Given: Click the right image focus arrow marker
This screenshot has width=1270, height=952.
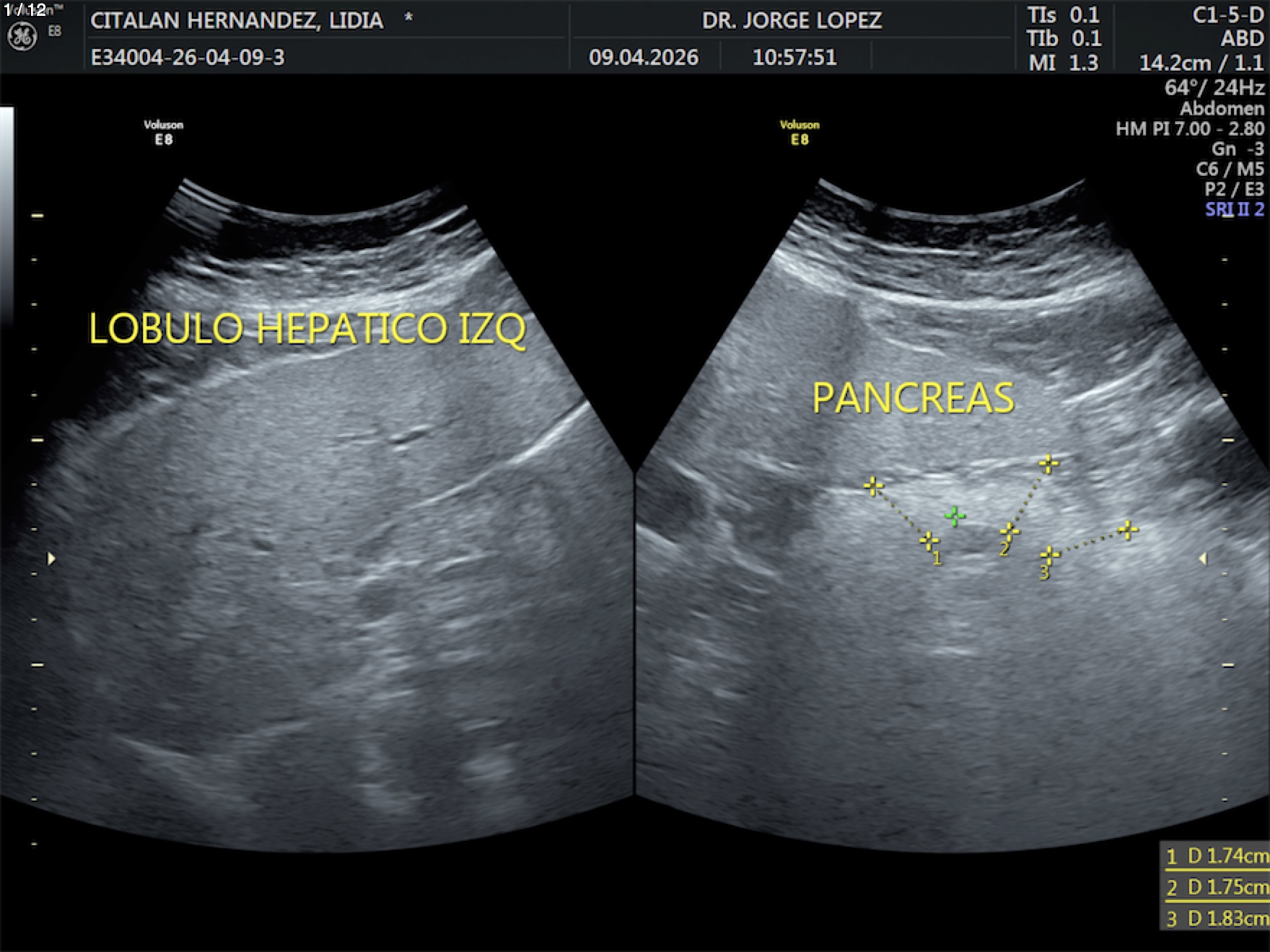Looking at the screenshot, I should tap(1202, 559).
